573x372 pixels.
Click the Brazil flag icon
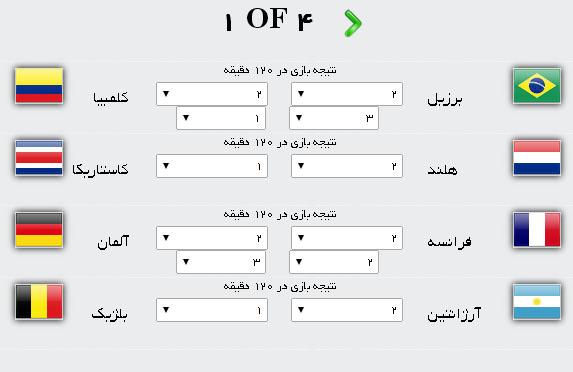[537, 86]
